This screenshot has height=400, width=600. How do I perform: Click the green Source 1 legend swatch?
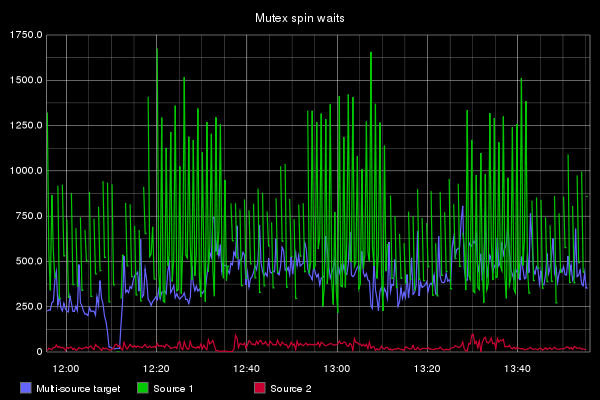[x=143, y=388]
